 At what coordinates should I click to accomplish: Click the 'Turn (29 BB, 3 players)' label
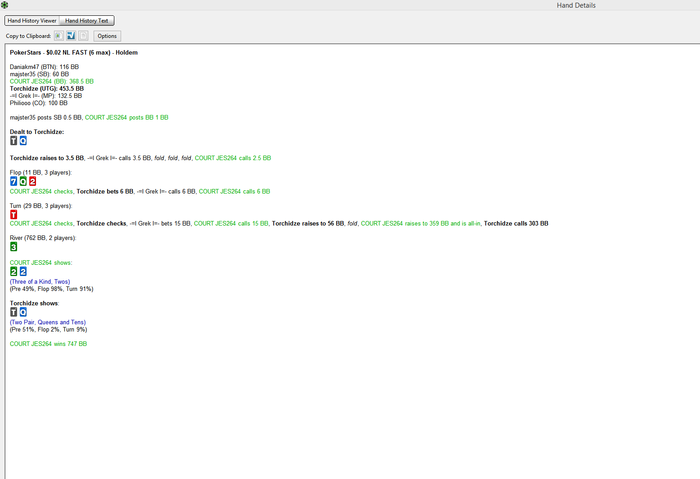[41, 206]
